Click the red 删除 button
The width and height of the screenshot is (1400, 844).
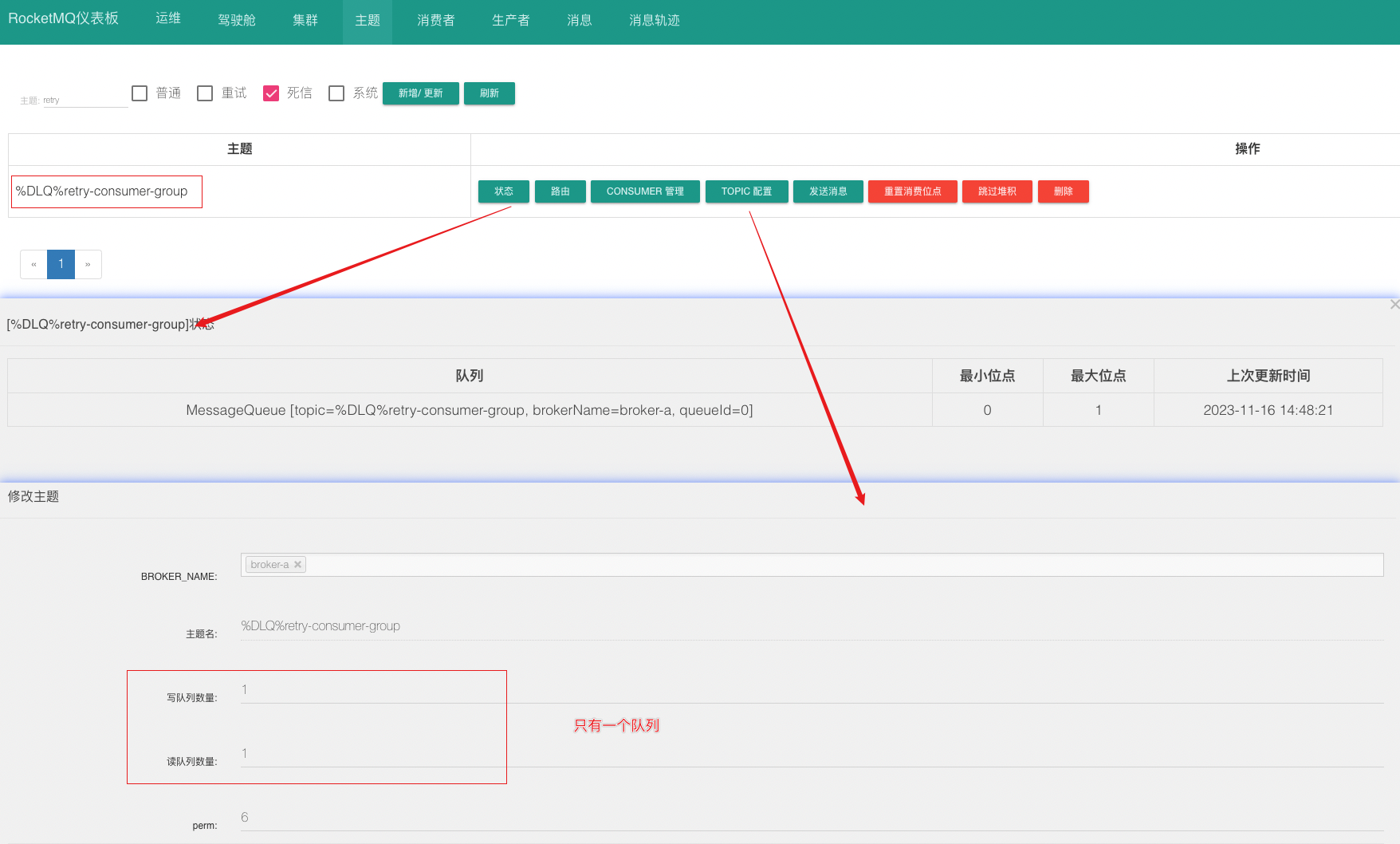click(x=1064, y=191)
